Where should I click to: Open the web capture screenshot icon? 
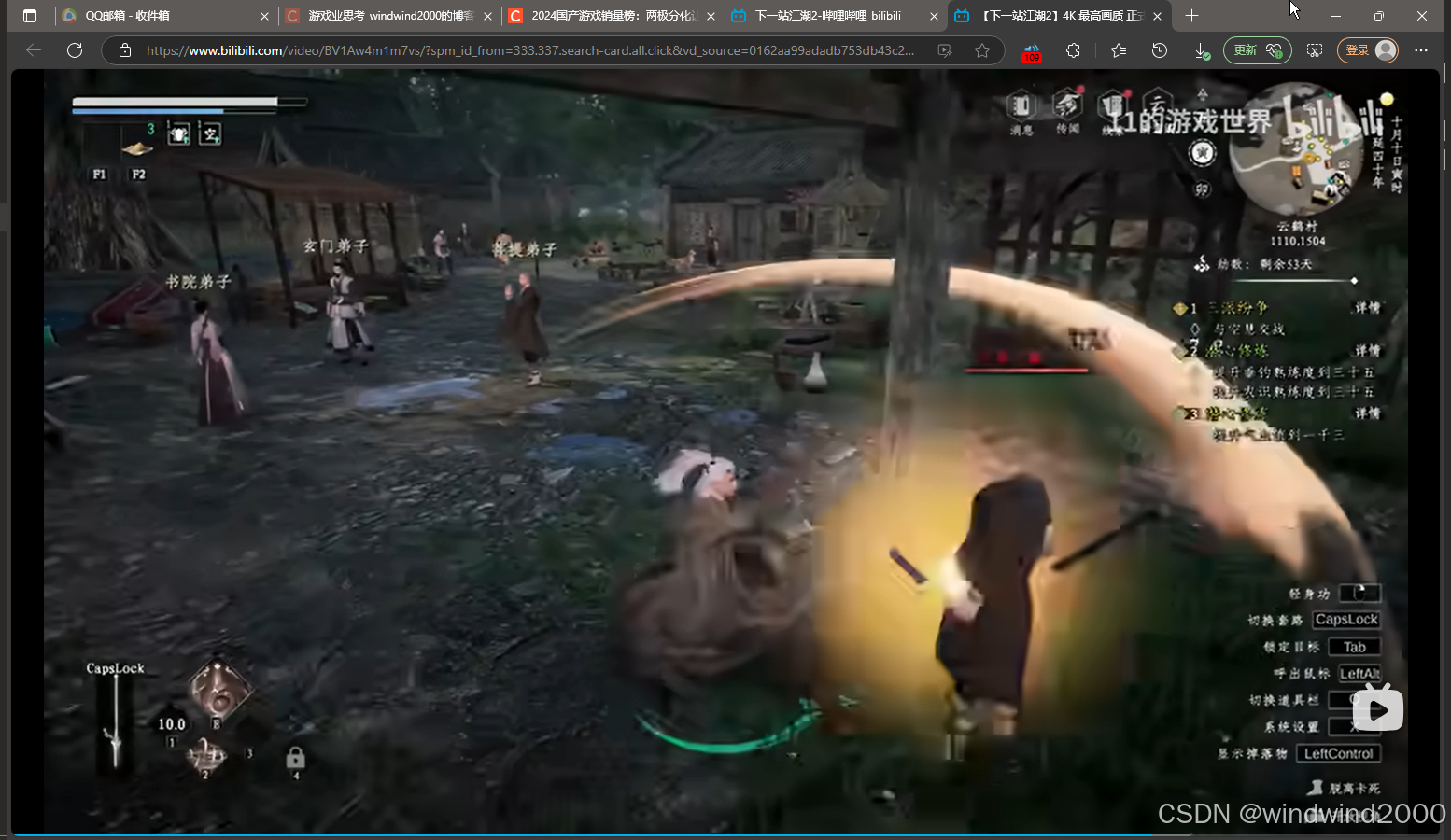coord(1315,50)
